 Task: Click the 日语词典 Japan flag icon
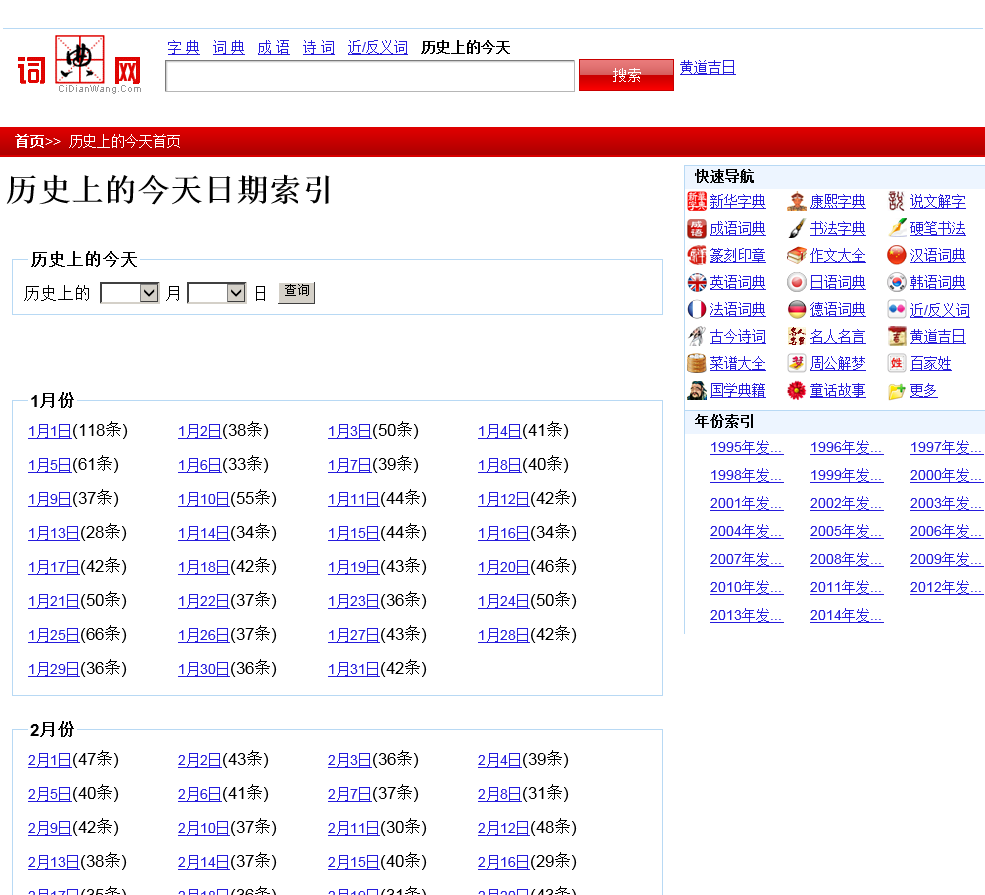[x=797, y=283]
